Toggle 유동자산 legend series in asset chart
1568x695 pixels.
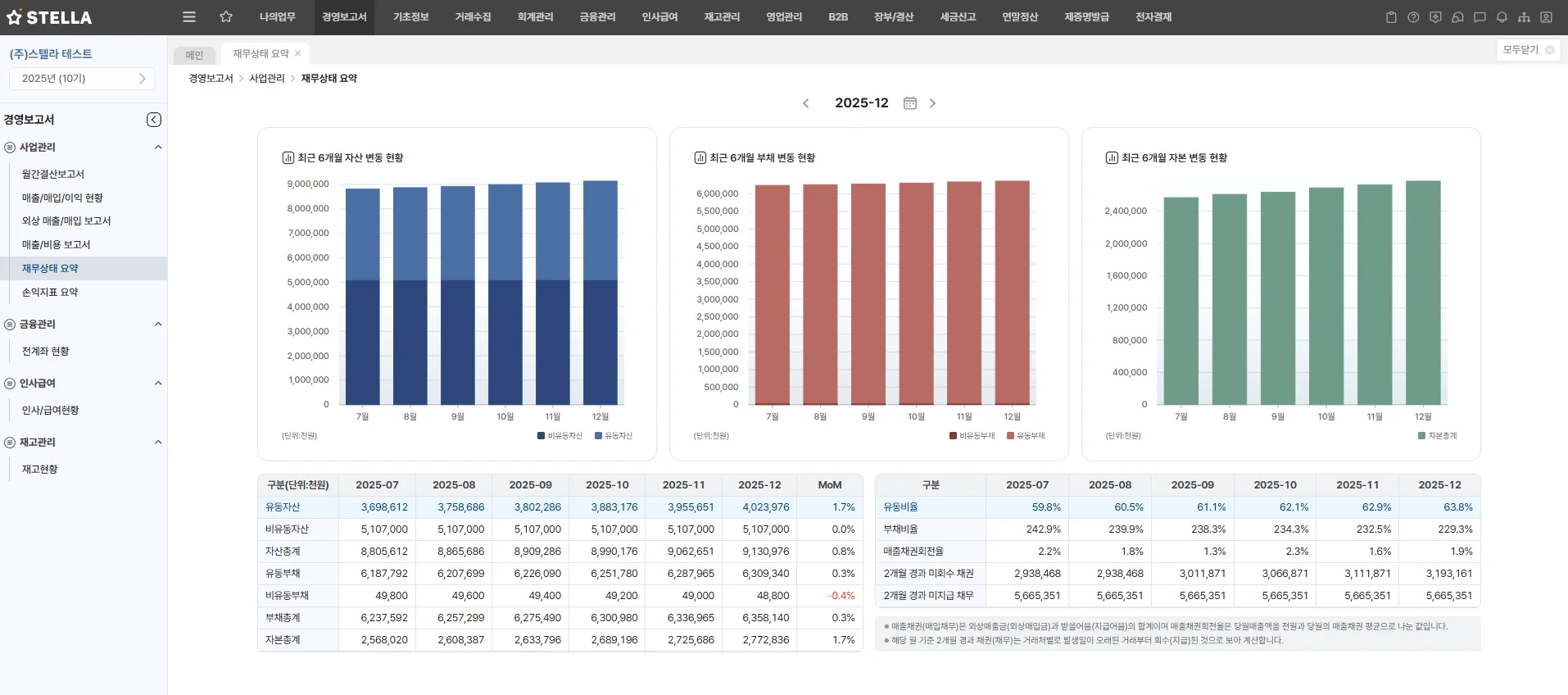point(614,436)
